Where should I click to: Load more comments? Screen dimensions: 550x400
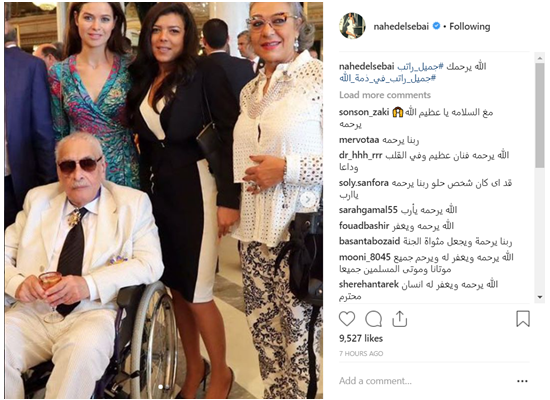[385, 95]
